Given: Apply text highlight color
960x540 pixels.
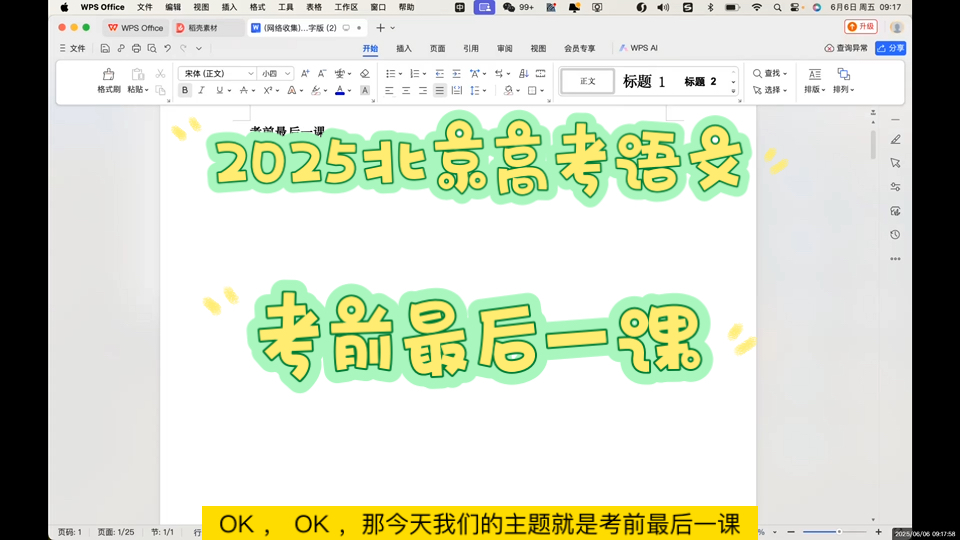Looking at the screenshot, I should pos(316,91).
